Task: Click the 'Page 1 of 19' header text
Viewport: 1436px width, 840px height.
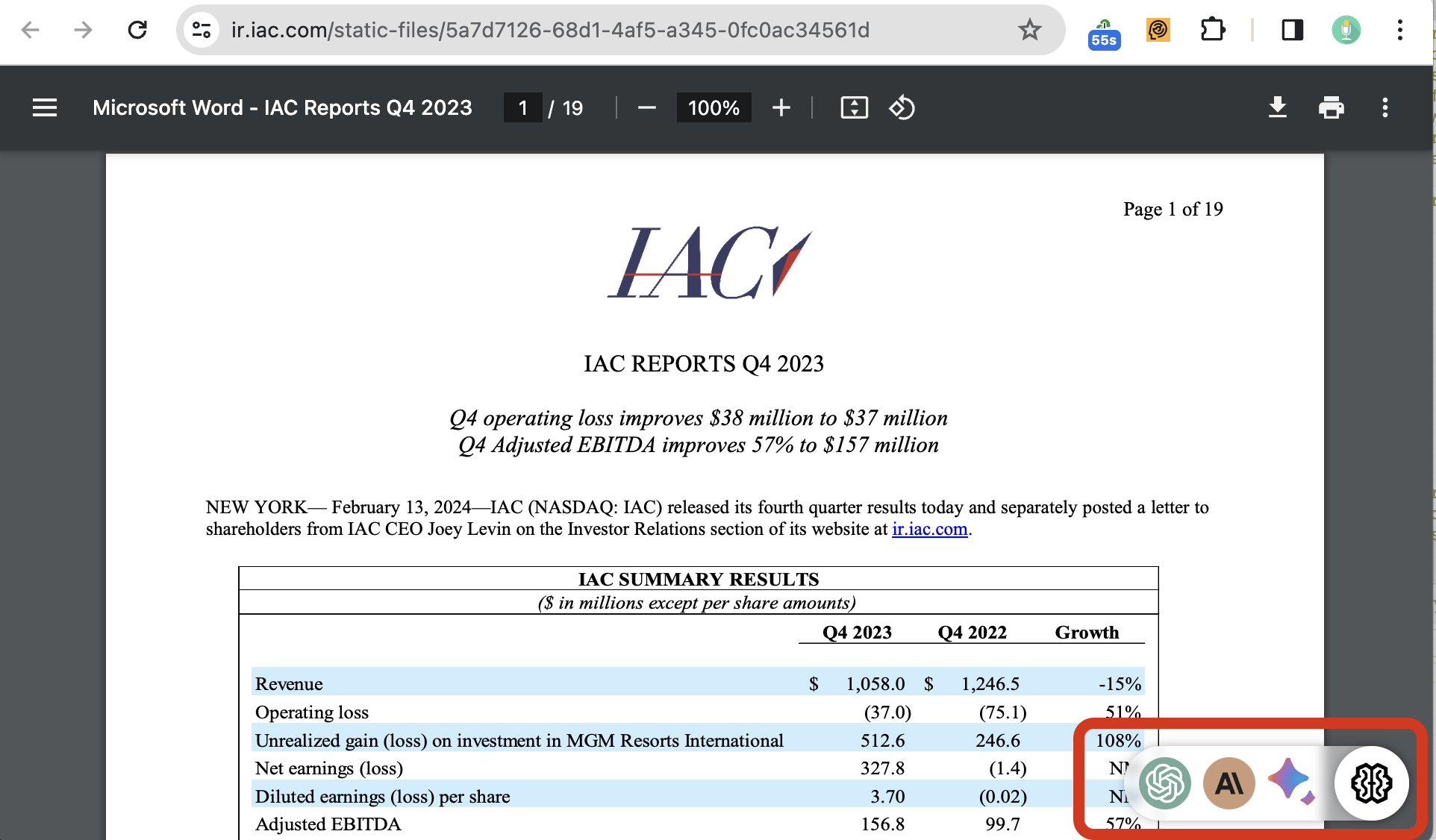Action: click(x=1173, y=210)
